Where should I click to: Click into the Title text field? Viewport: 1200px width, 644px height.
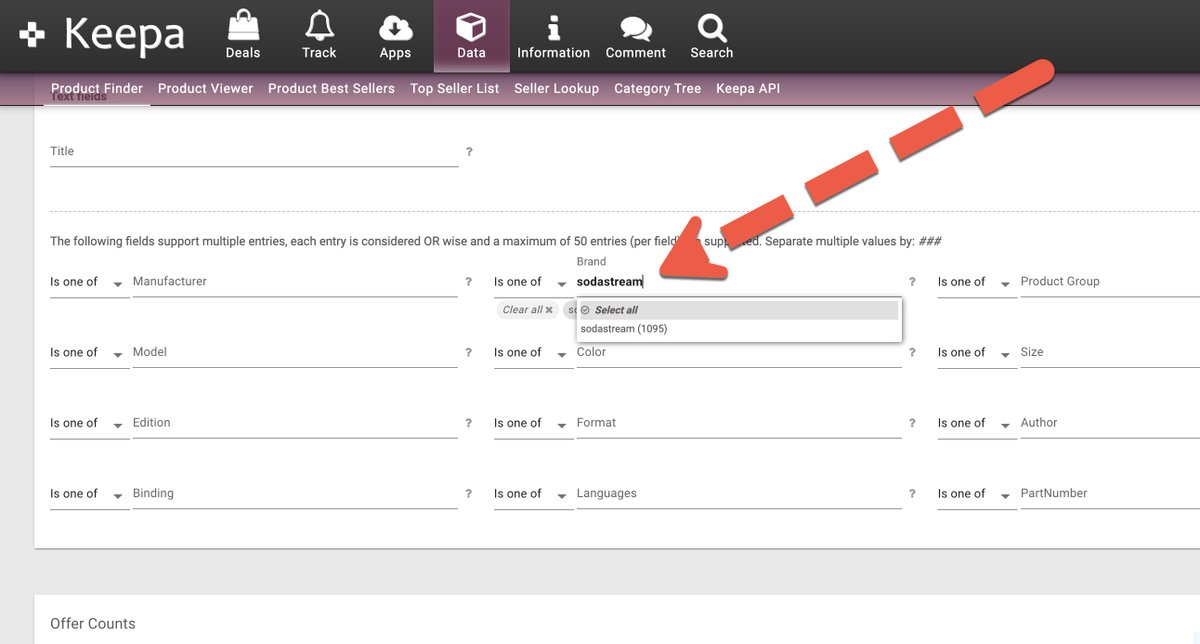(x=254, y=152)
